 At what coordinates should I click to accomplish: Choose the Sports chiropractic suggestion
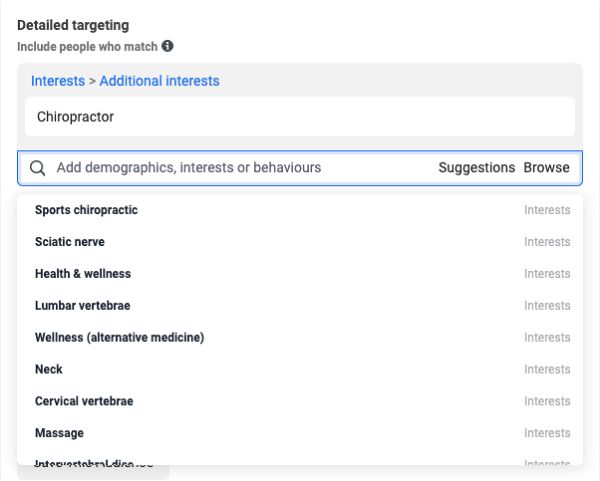[x=300, y=210]
